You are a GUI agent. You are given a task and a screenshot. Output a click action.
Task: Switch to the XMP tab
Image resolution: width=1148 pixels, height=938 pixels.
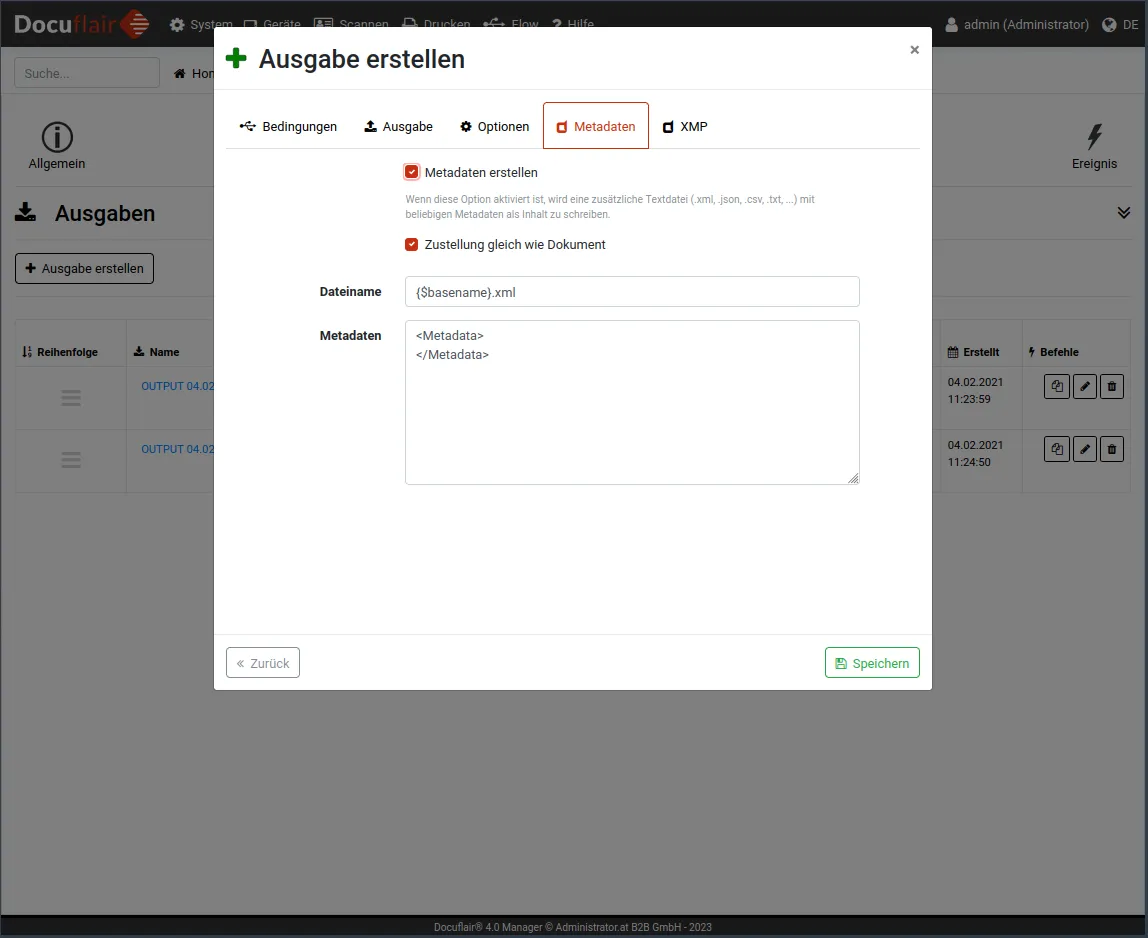685,127
